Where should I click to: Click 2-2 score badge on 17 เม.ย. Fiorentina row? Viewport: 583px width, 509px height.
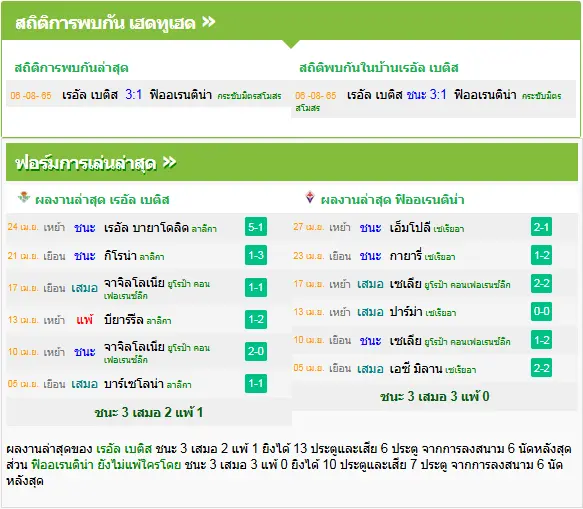click(x=541, y=283)
